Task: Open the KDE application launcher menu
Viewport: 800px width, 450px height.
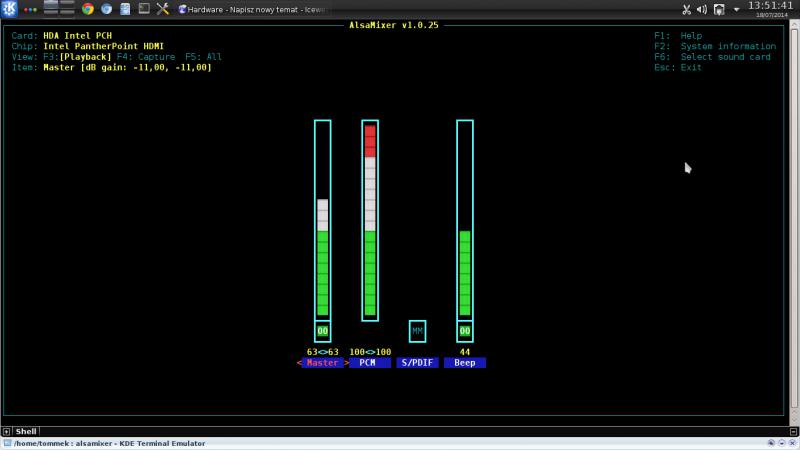Action: coord(9,9)
